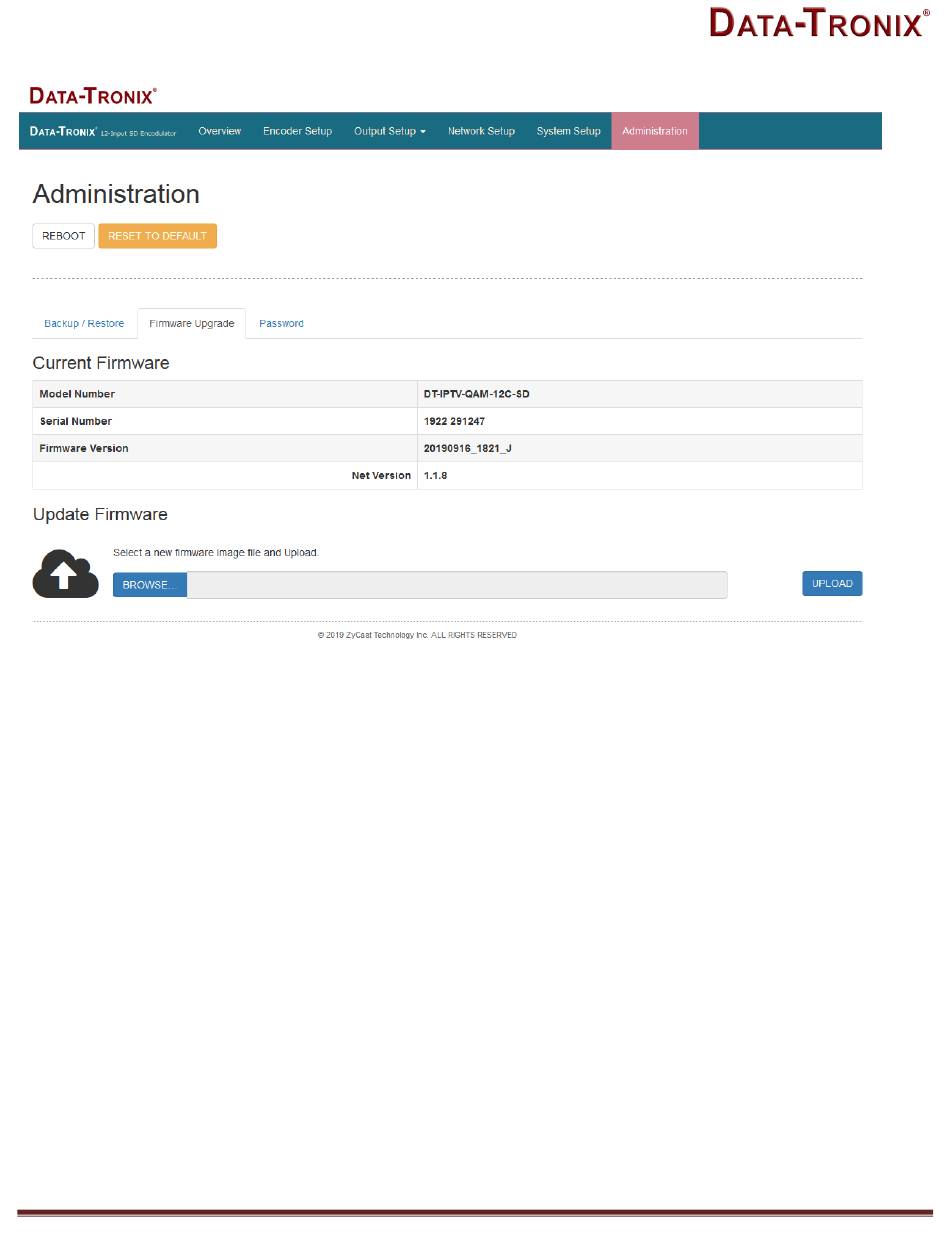Click the Update Firmware heading
This screenshot has height=1254, width=950.
coord(100,514)
